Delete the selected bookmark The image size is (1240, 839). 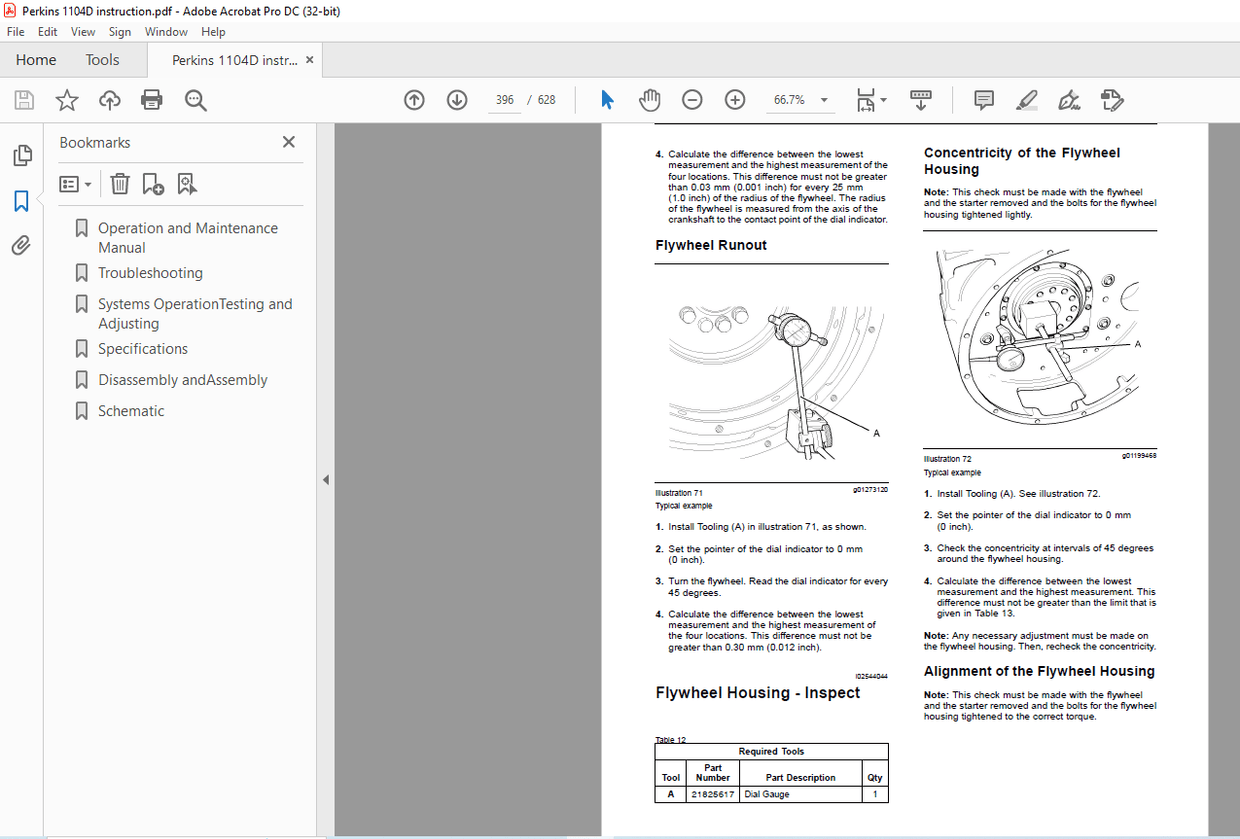point(119,183)
